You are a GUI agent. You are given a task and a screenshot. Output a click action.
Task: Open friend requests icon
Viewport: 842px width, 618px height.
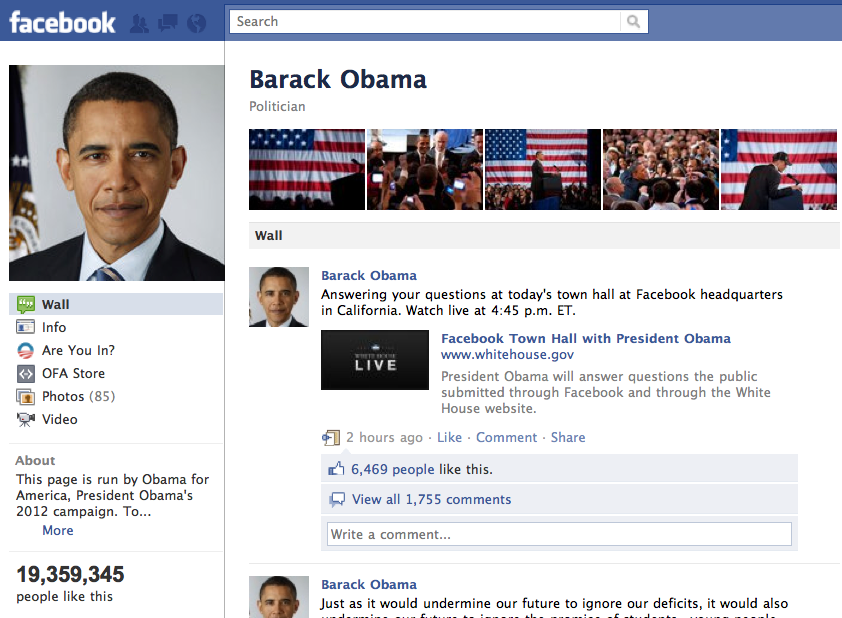[140, 23]
